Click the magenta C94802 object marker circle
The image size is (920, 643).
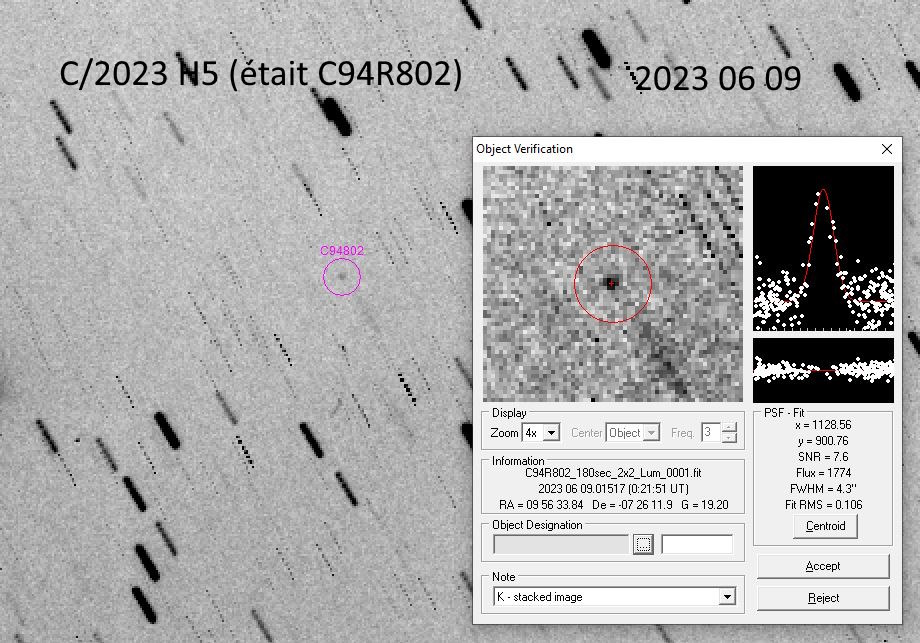(x=341, y=277)
